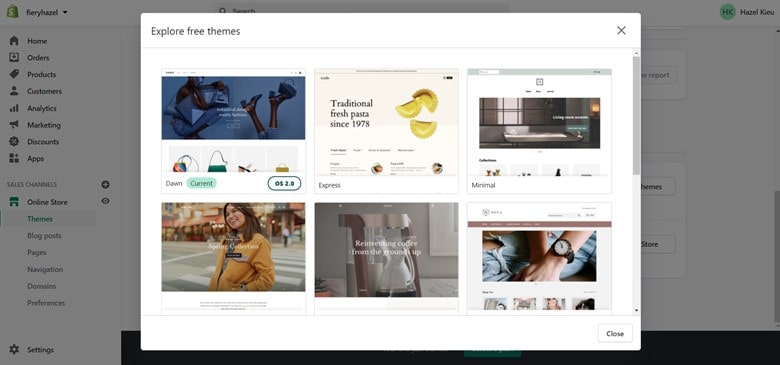Open Blog posts under Online Store
The height and width of the screenshot is (365, 780).
(x=44, y=236)
